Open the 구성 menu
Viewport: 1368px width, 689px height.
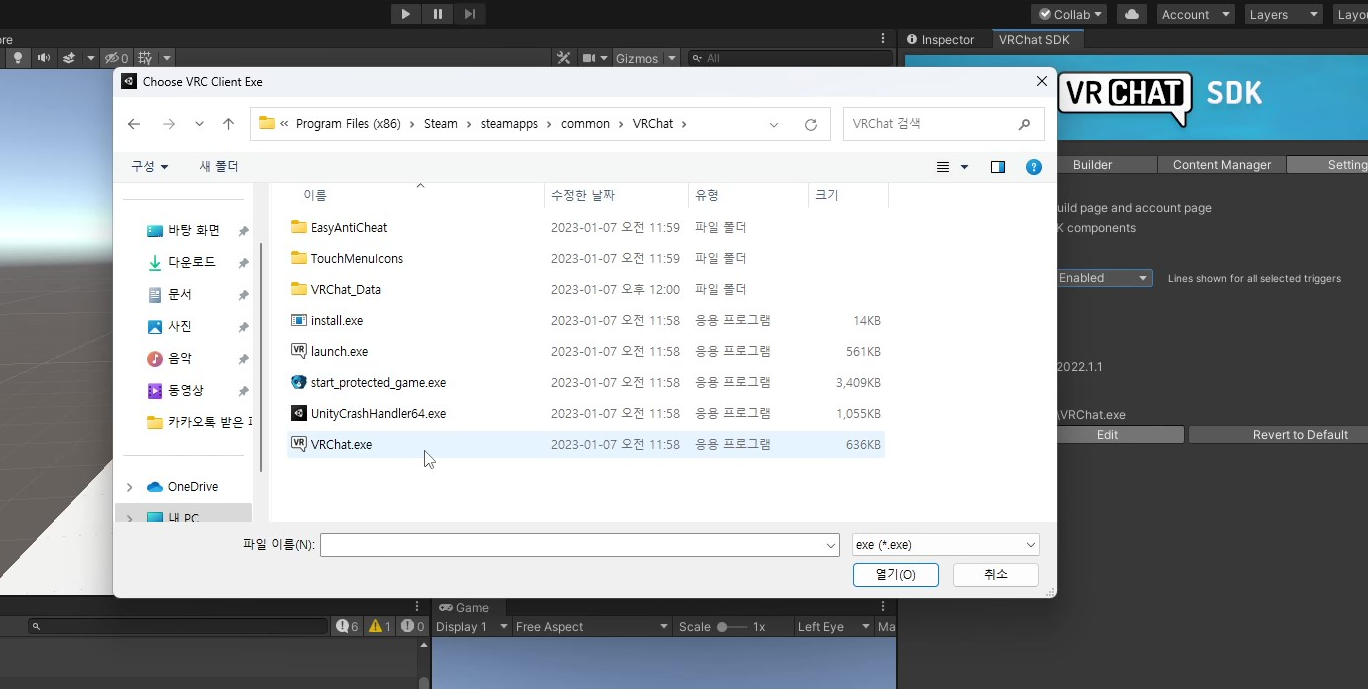coord(150,166)
